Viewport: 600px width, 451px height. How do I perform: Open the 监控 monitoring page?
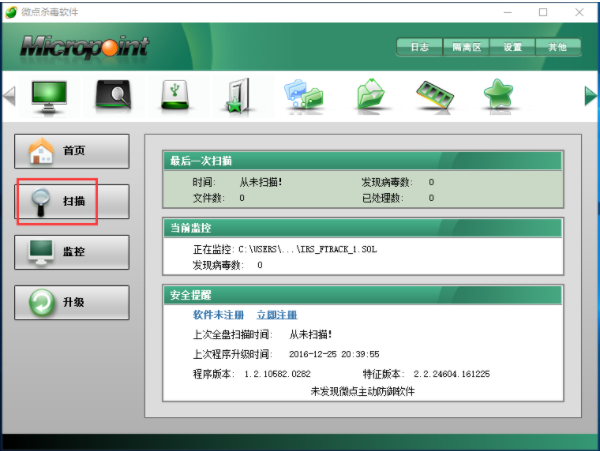click(72, 252)
